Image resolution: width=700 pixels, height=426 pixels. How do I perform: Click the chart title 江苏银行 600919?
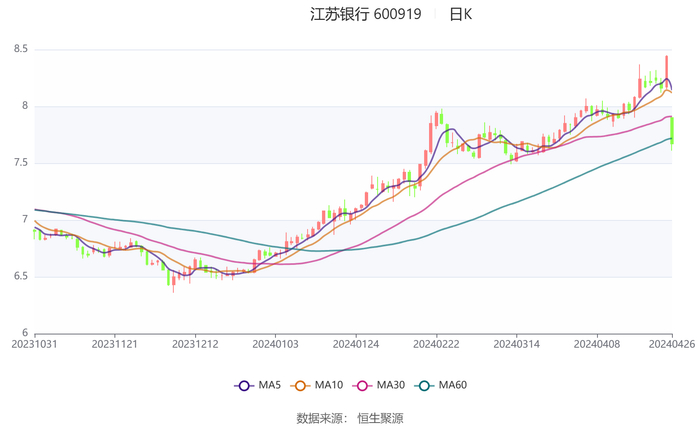click(x=366, y=14)
